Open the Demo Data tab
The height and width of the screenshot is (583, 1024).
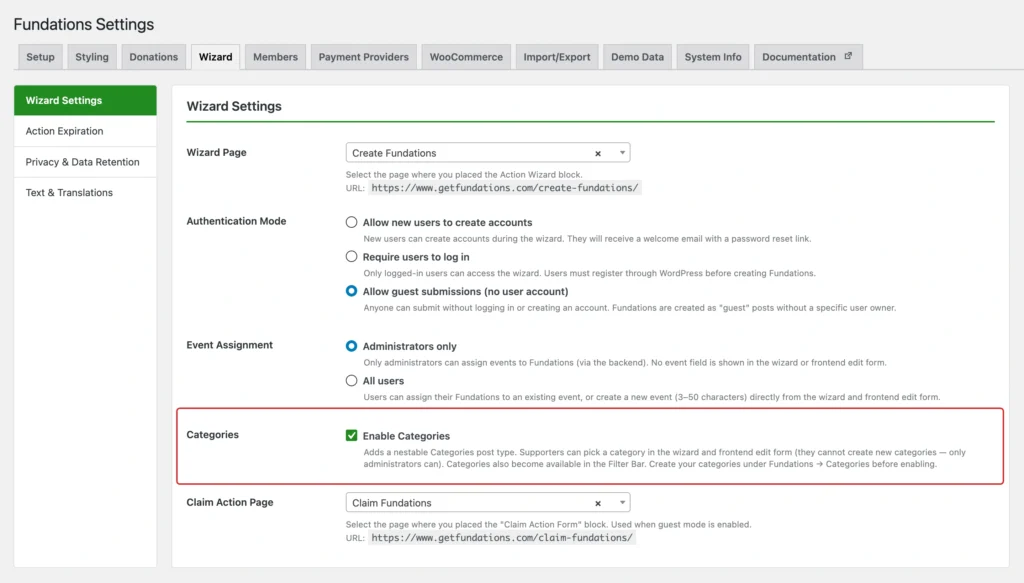[637, 57]
